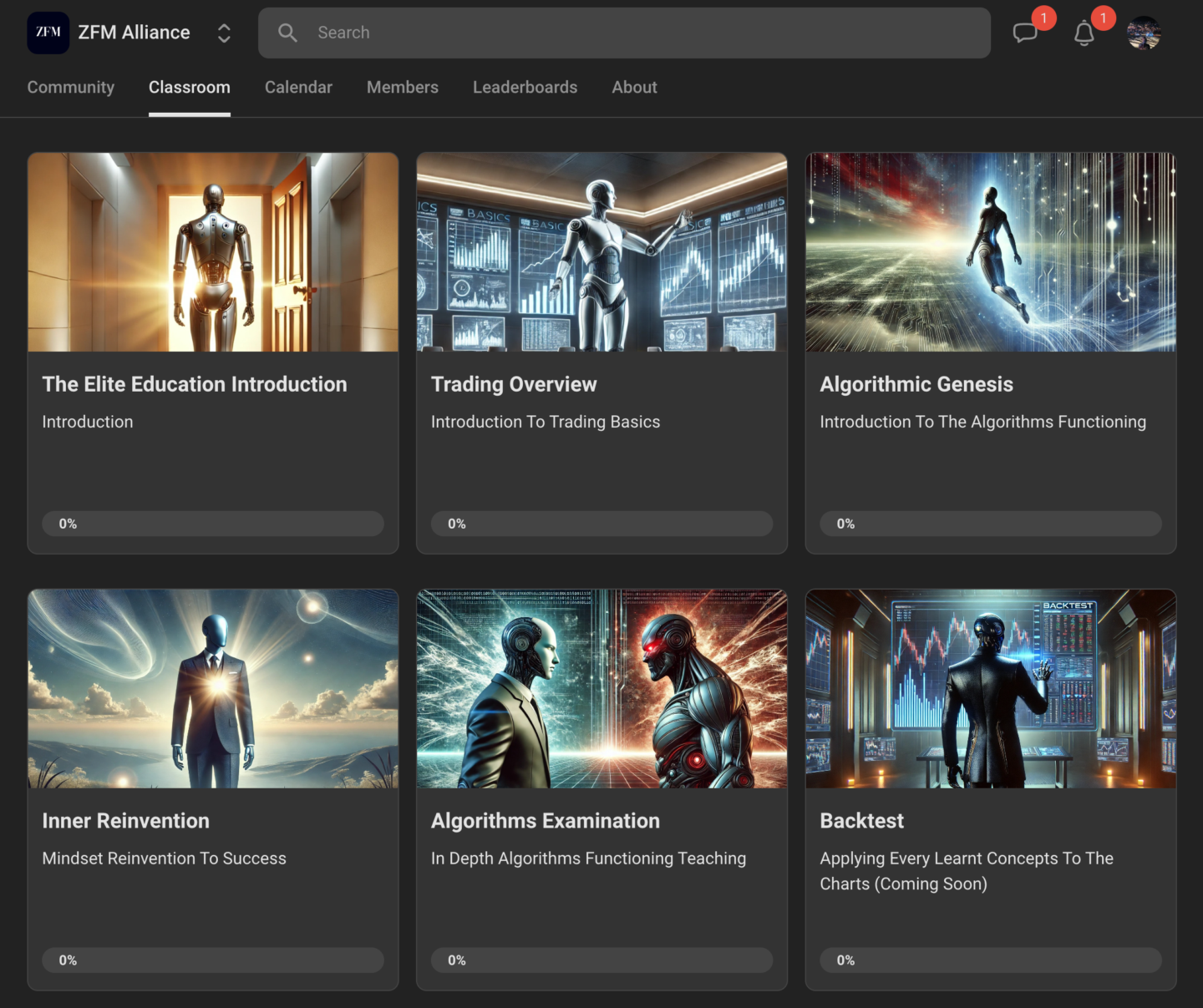Click the Algorithmic Genesis course title
Screen dimensions: 1203x1008
[x=916, y=384]
